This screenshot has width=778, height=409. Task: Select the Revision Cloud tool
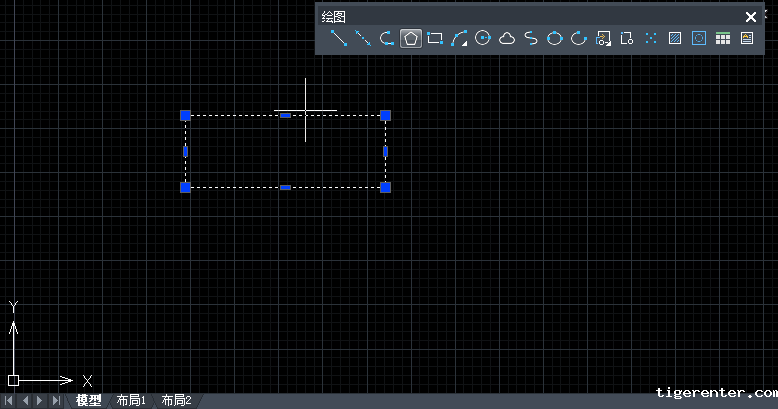[x=507, y=39]
